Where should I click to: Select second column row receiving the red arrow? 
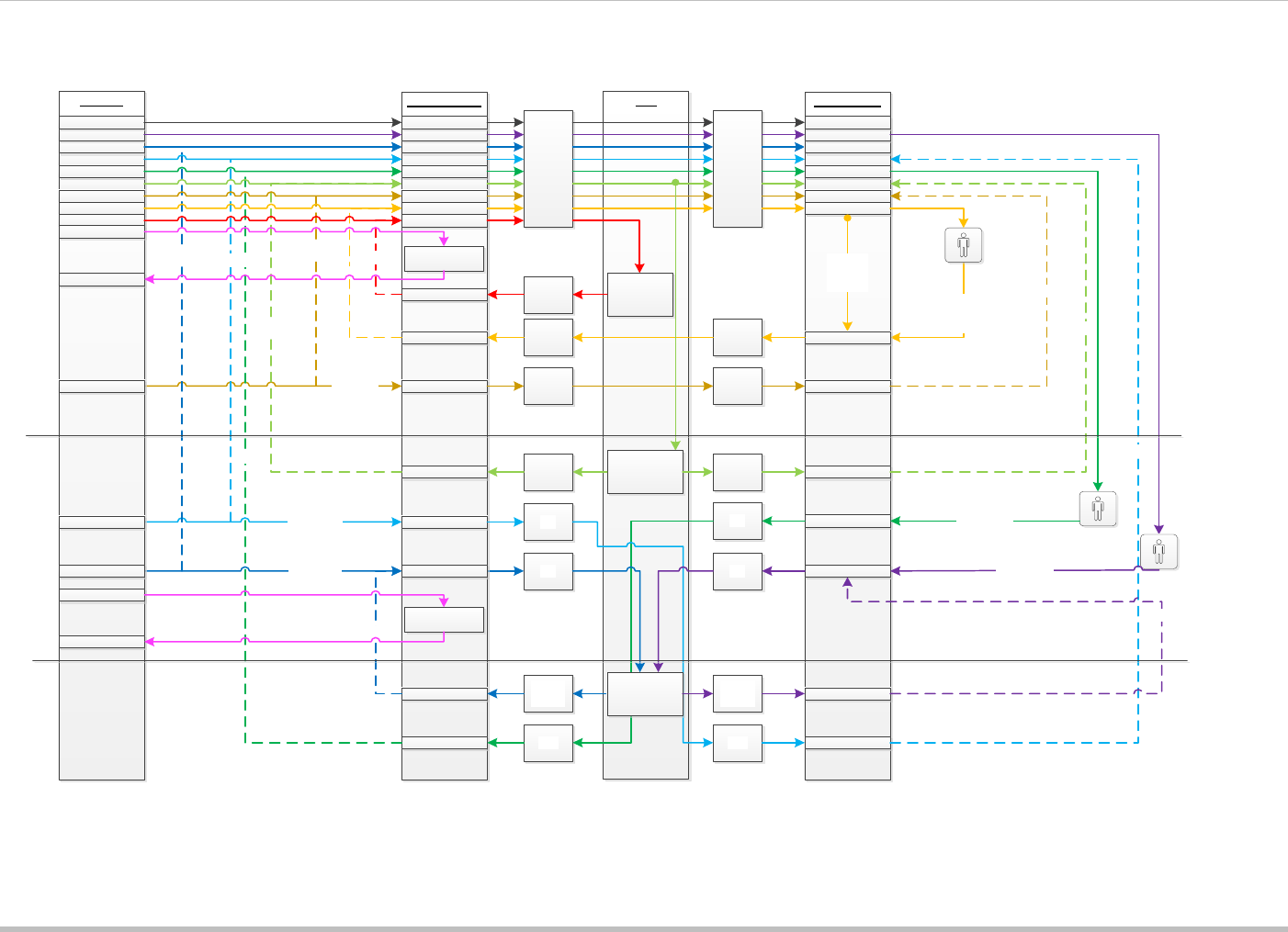(445, 295)
